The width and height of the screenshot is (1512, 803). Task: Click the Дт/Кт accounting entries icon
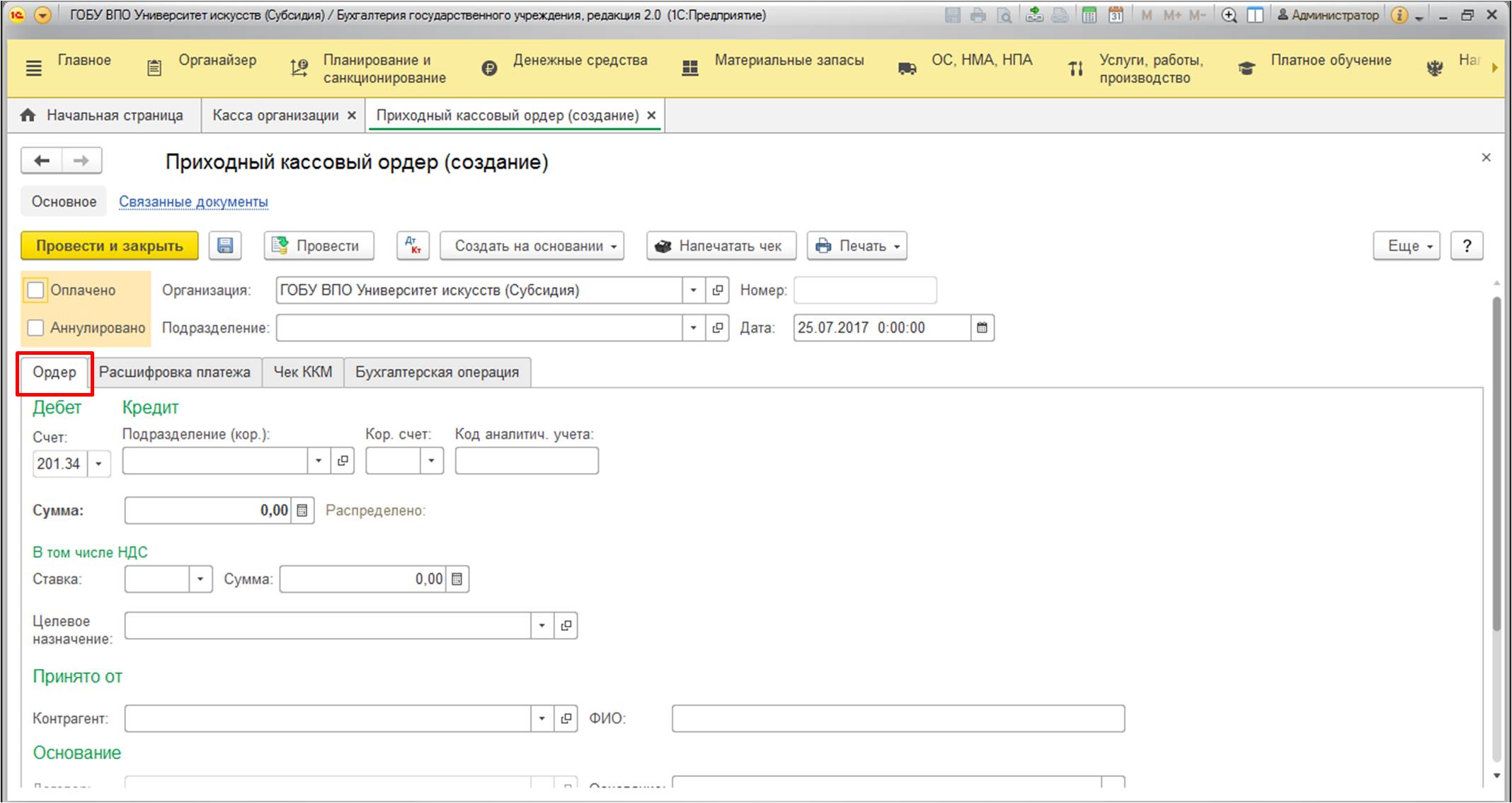(x=413, y=246)
